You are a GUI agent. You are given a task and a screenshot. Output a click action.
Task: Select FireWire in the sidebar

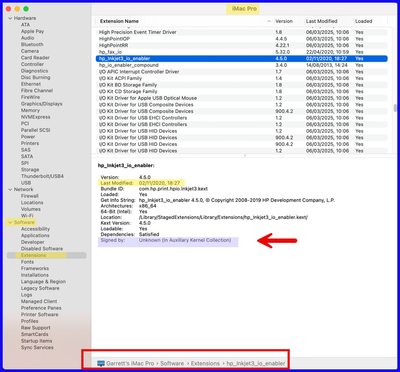pyautogui.click(x=30, y=97)
